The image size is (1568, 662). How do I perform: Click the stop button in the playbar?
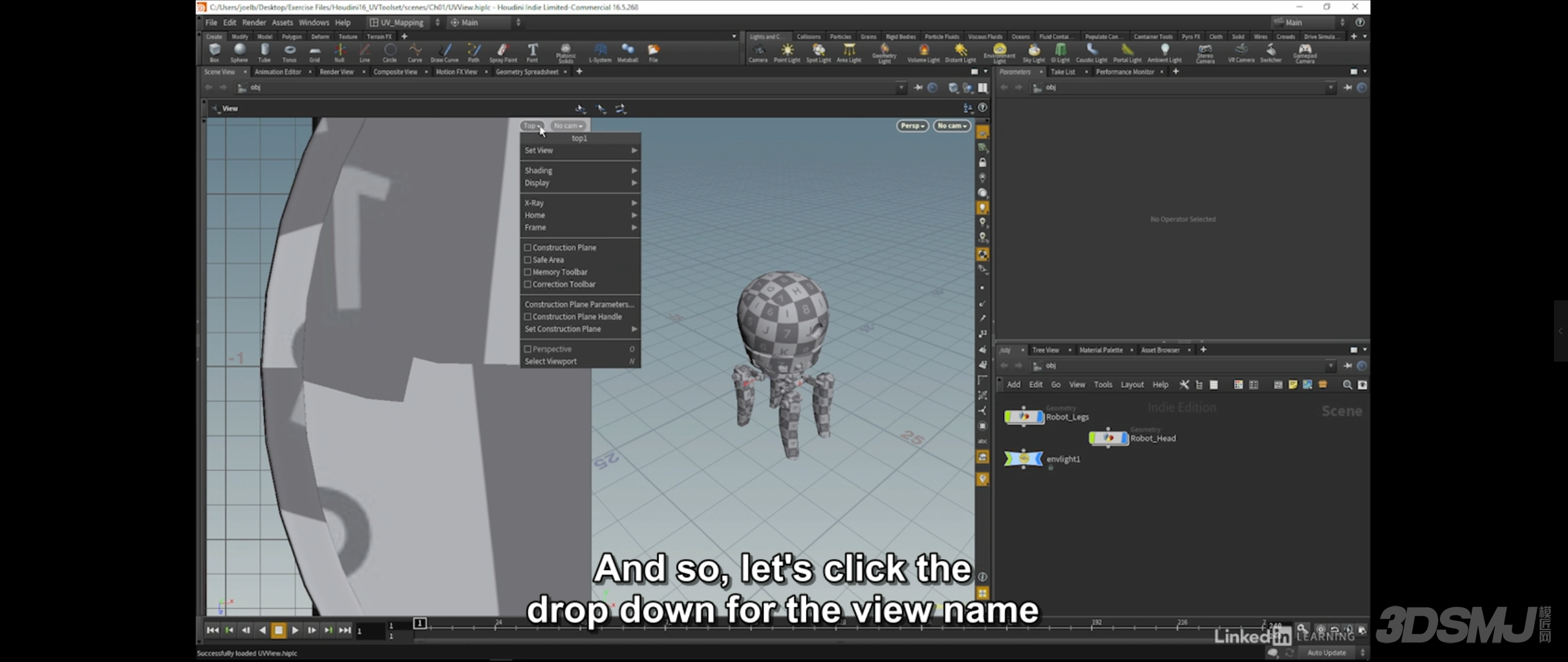pos(279,630)
